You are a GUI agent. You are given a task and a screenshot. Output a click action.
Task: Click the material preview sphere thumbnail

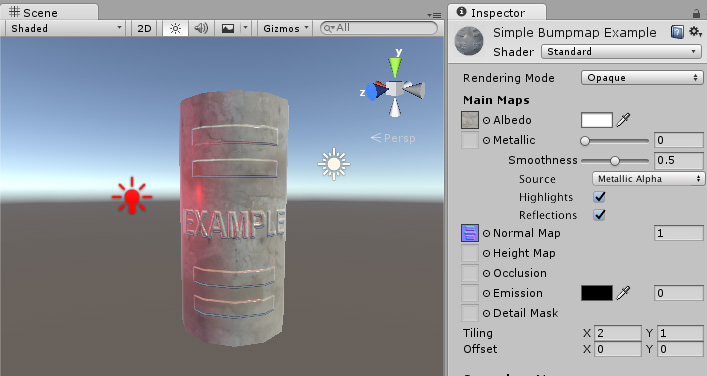click(469, 41)
